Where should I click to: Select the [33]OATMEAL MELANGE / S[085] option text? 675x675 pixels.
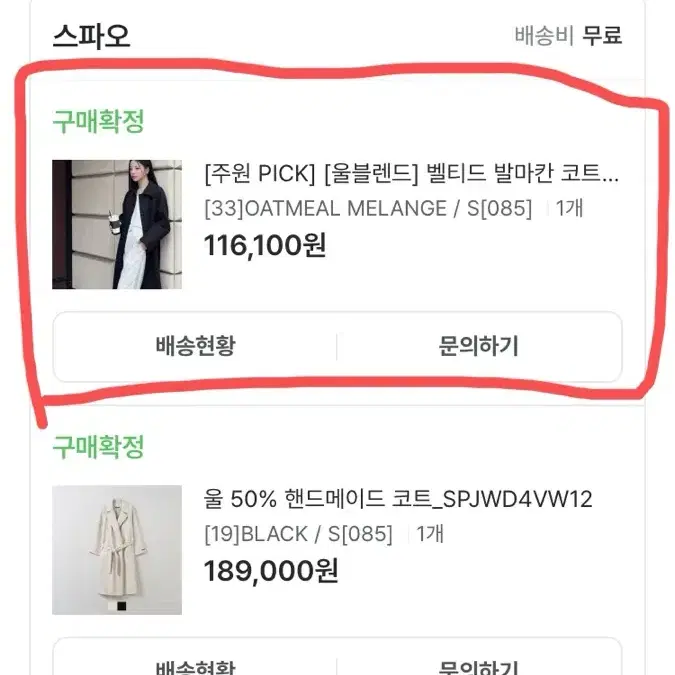[x=368, y=208]
